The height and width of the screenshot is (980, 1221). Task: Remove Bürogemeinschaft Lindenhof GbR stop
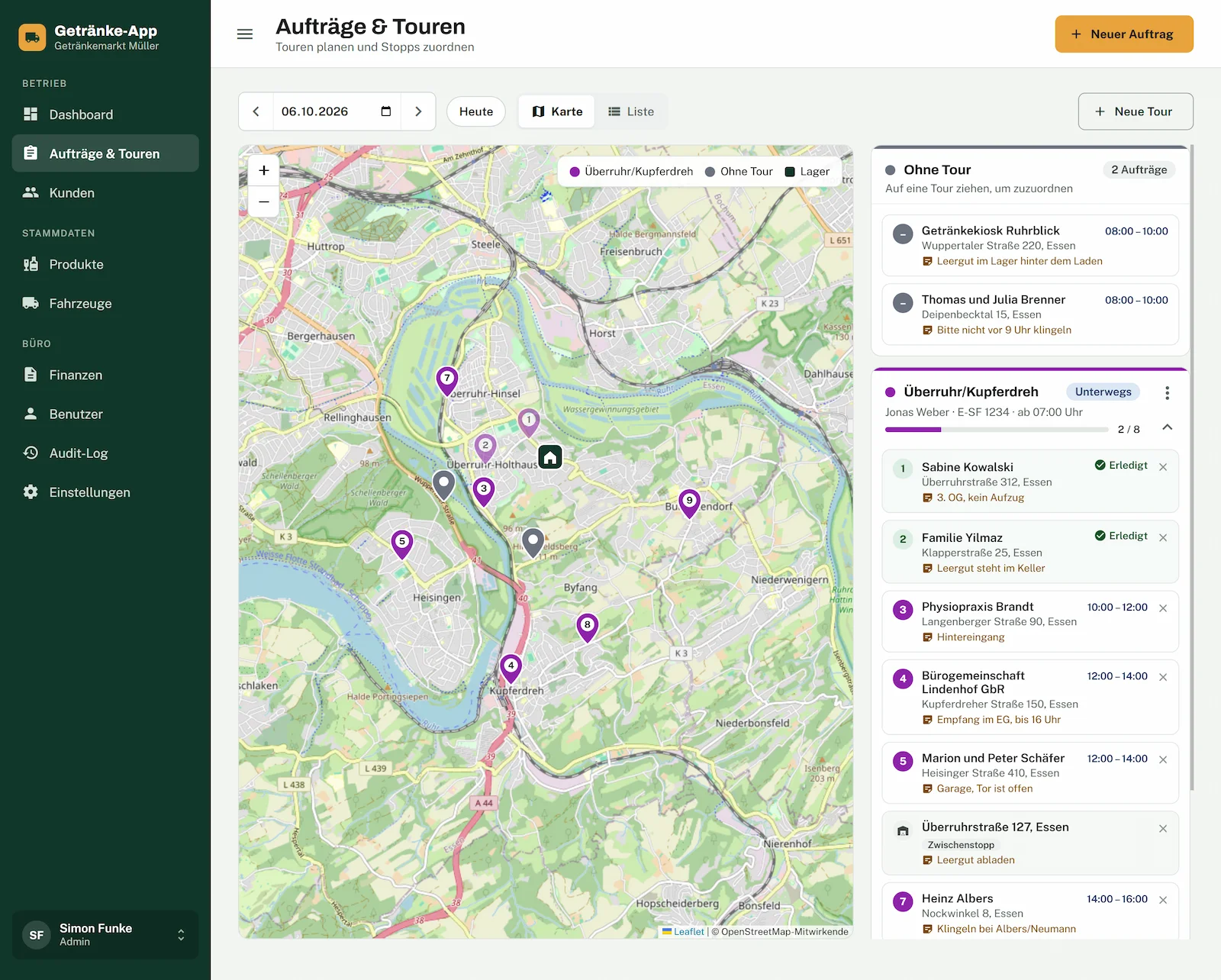(1163, 677)
